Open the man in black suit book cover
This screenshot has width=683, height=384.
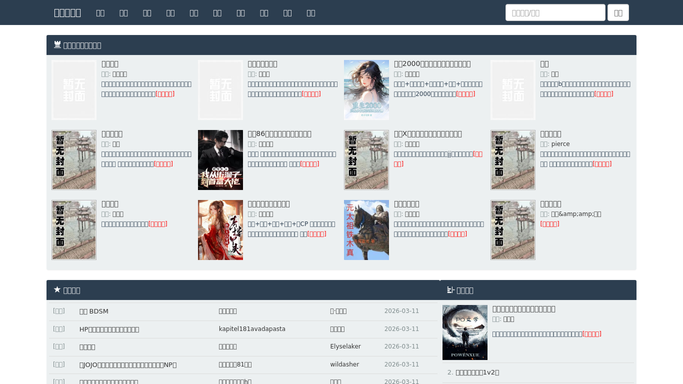[220, 160]
